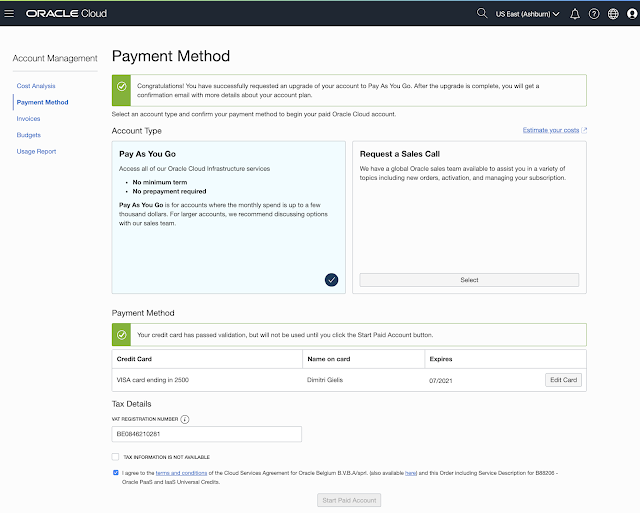640x513 pixels.
Task: Click the congratulations banner green check icon
Action: [x=122, y=86]
